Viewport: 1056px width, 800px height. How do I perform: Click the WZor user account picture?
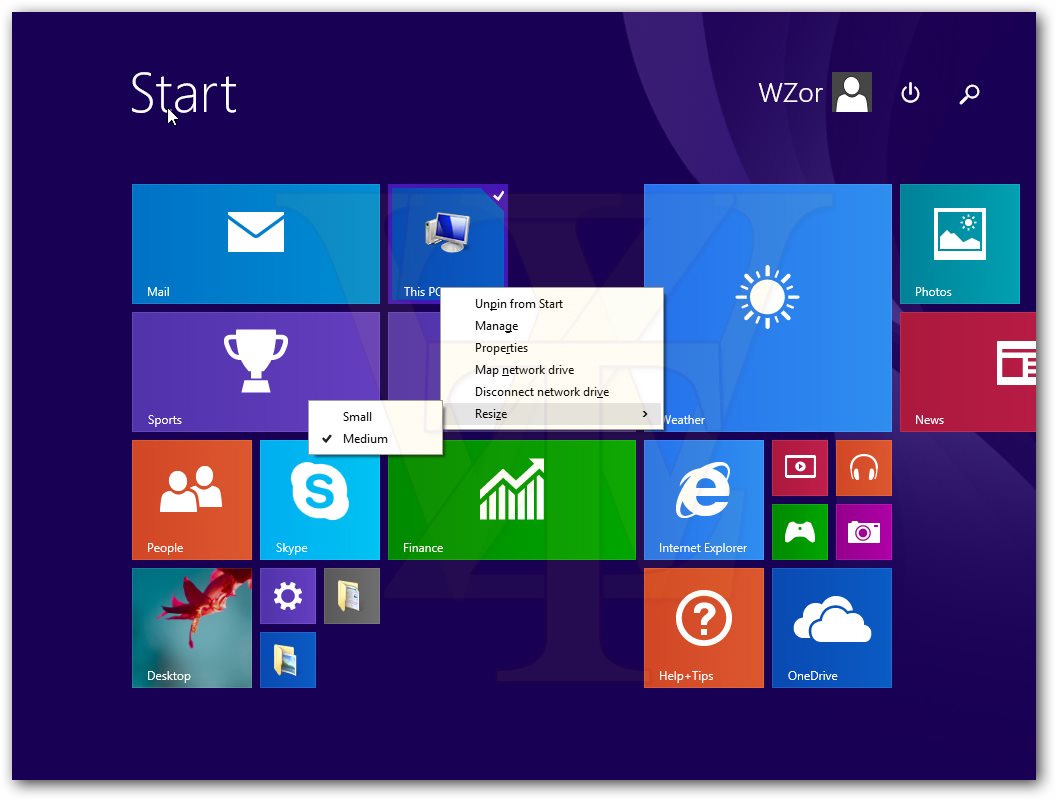tap(852, 92)
